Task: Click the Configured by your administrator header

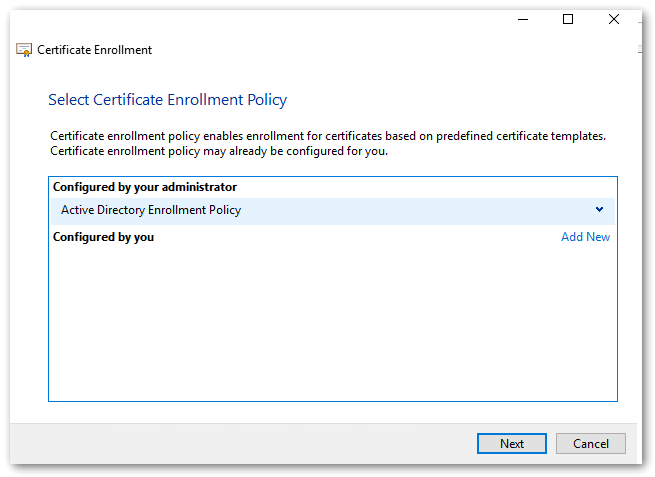Action: pos(145,187)
